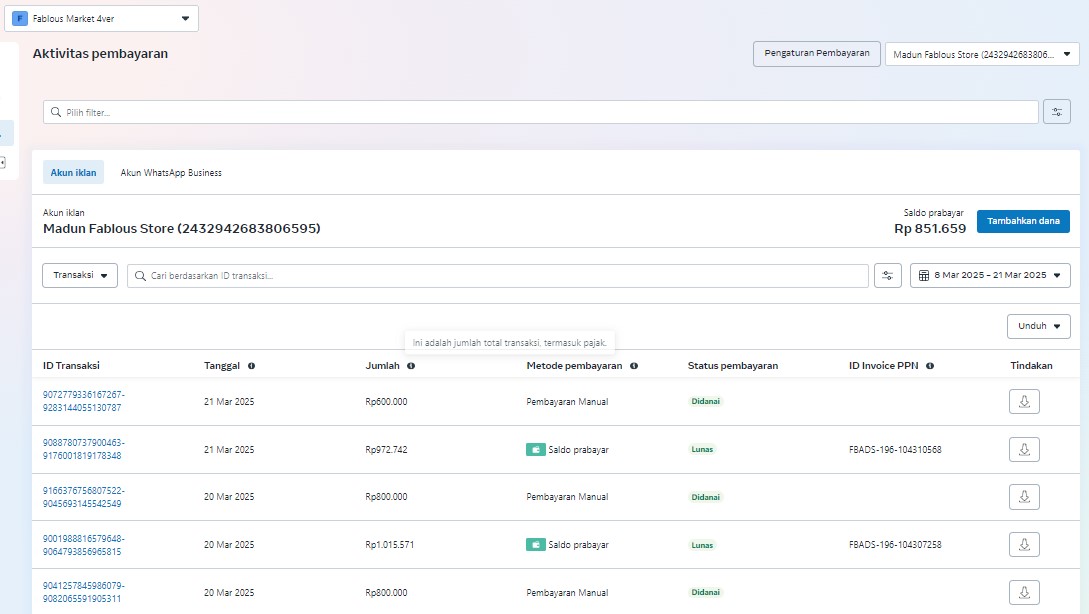Image resolution: width=1089 pixels, height=614 pixels.
Task: Download receipt for Rp1.015.571 transaction
Action: point(1024,545)
